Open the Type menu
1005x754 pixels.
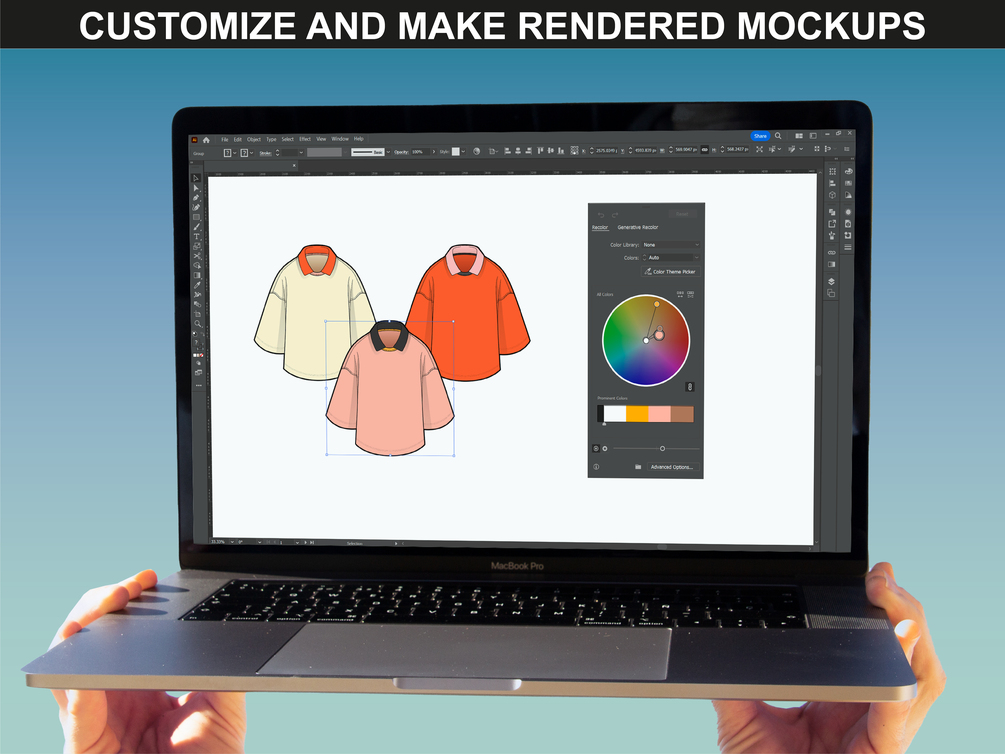(x=271, y=139)
